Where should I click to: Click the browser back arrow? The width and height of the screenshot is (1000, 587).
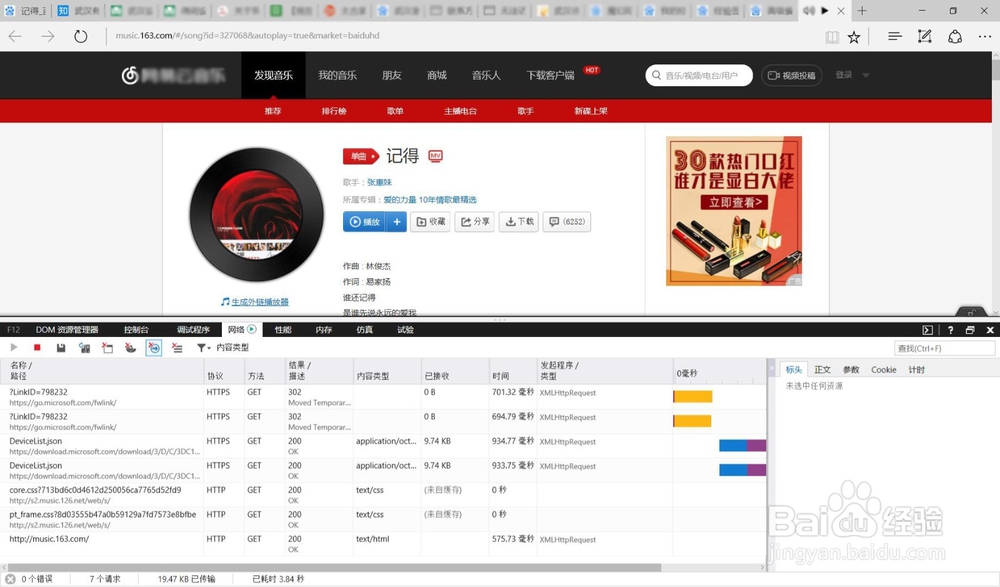(x=15, y=36)
